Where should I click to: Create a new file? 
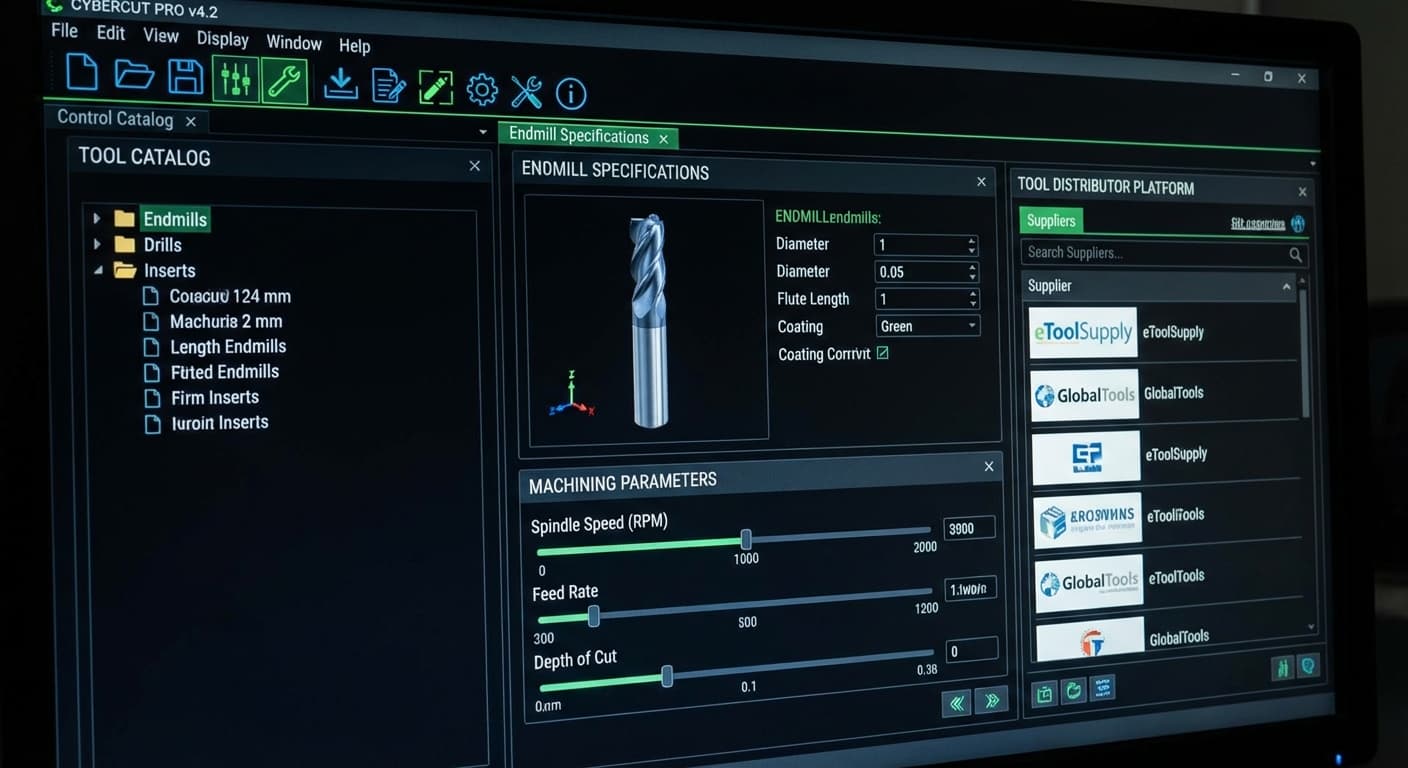click(81, 72)
